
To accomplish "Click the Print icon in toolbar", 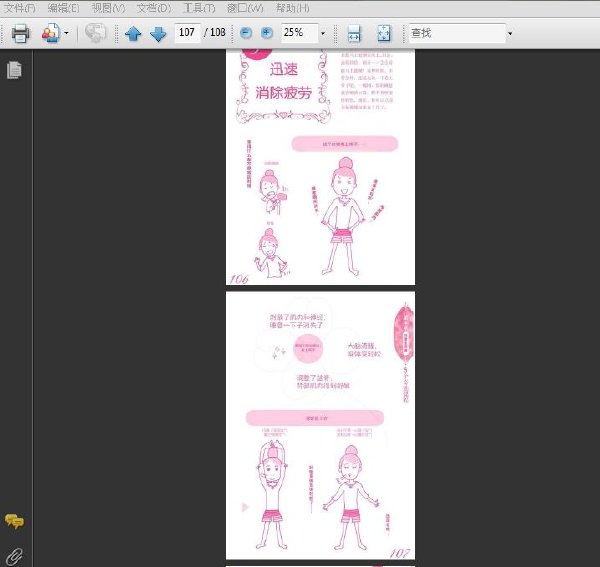I will tap(20, 33).
